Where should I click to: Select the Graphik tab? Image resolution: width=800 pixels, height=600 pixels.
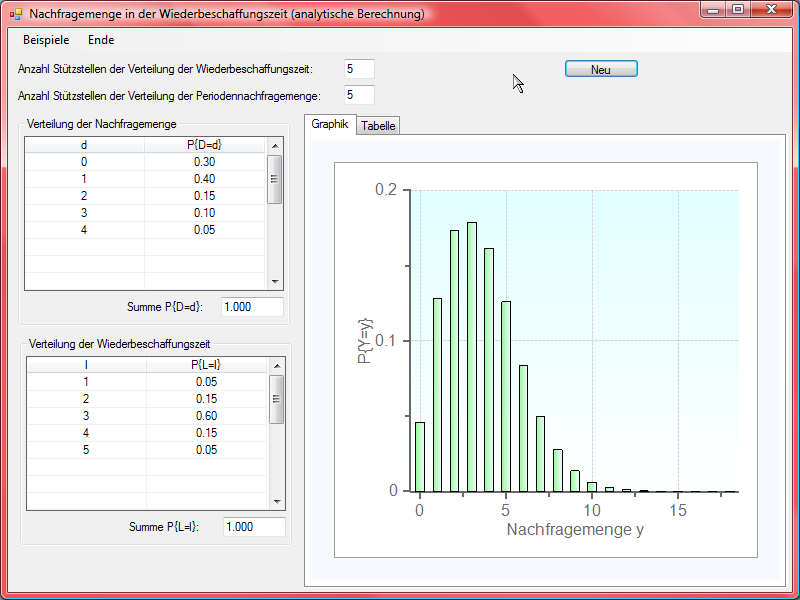(x=330, y=125)
